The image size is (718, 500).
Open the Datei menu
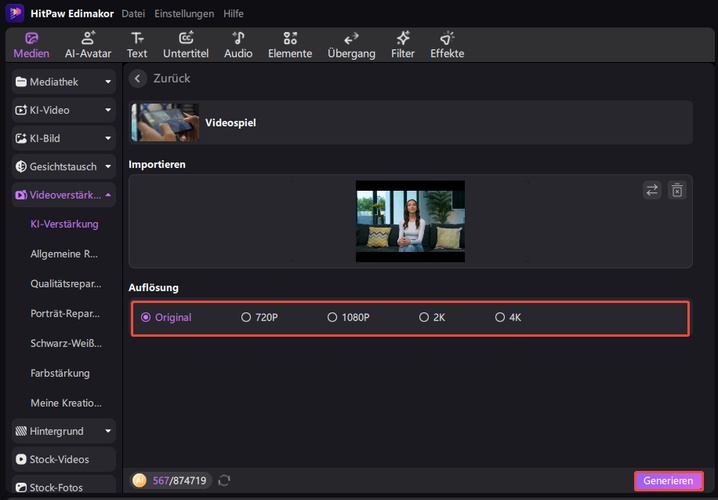pyautogui.click(x=133, y=14)
